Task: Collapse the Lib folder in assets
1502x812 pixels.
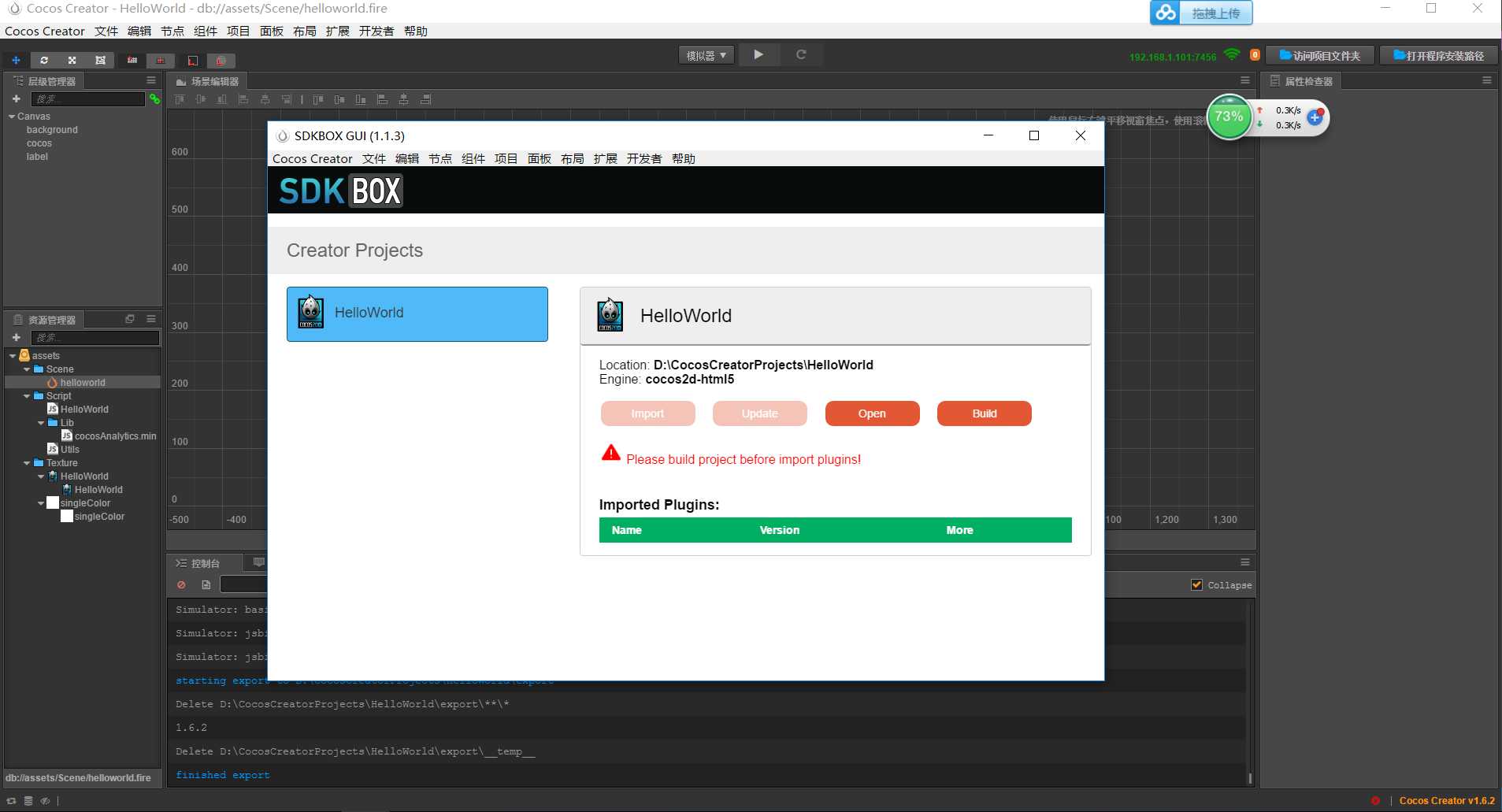Action: coord(41,423)
